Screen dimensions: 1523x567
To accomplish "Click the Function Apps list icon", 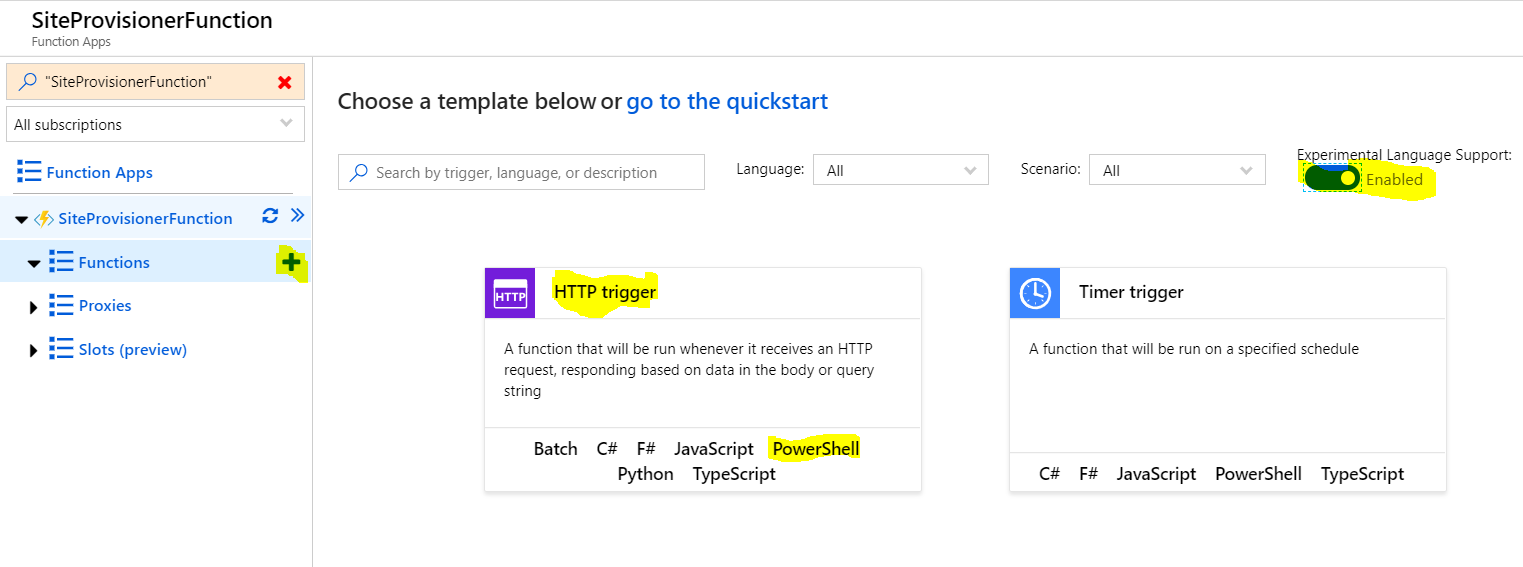I will point(29,172).
